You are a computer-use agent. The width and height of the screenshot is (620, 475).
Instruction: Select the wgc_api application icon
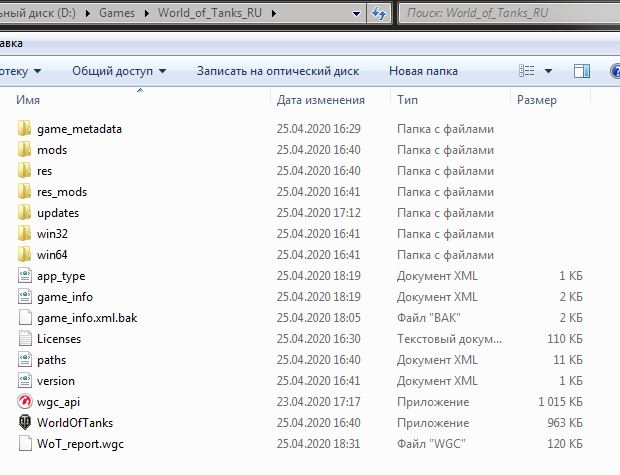[25, 402]
